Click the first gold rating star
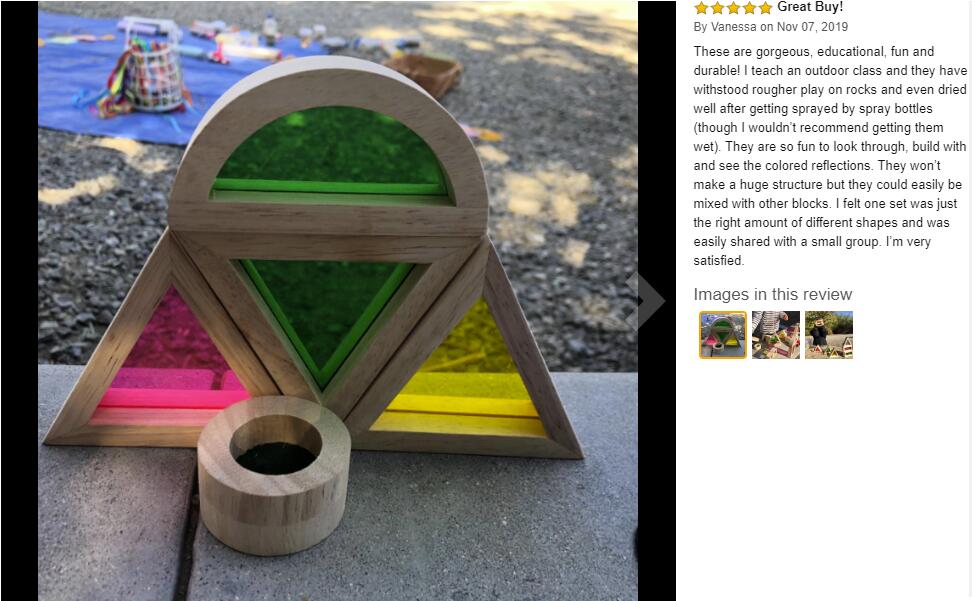This screenshot has width=972, height=601. pyautogui.click(x=701, y=7)
